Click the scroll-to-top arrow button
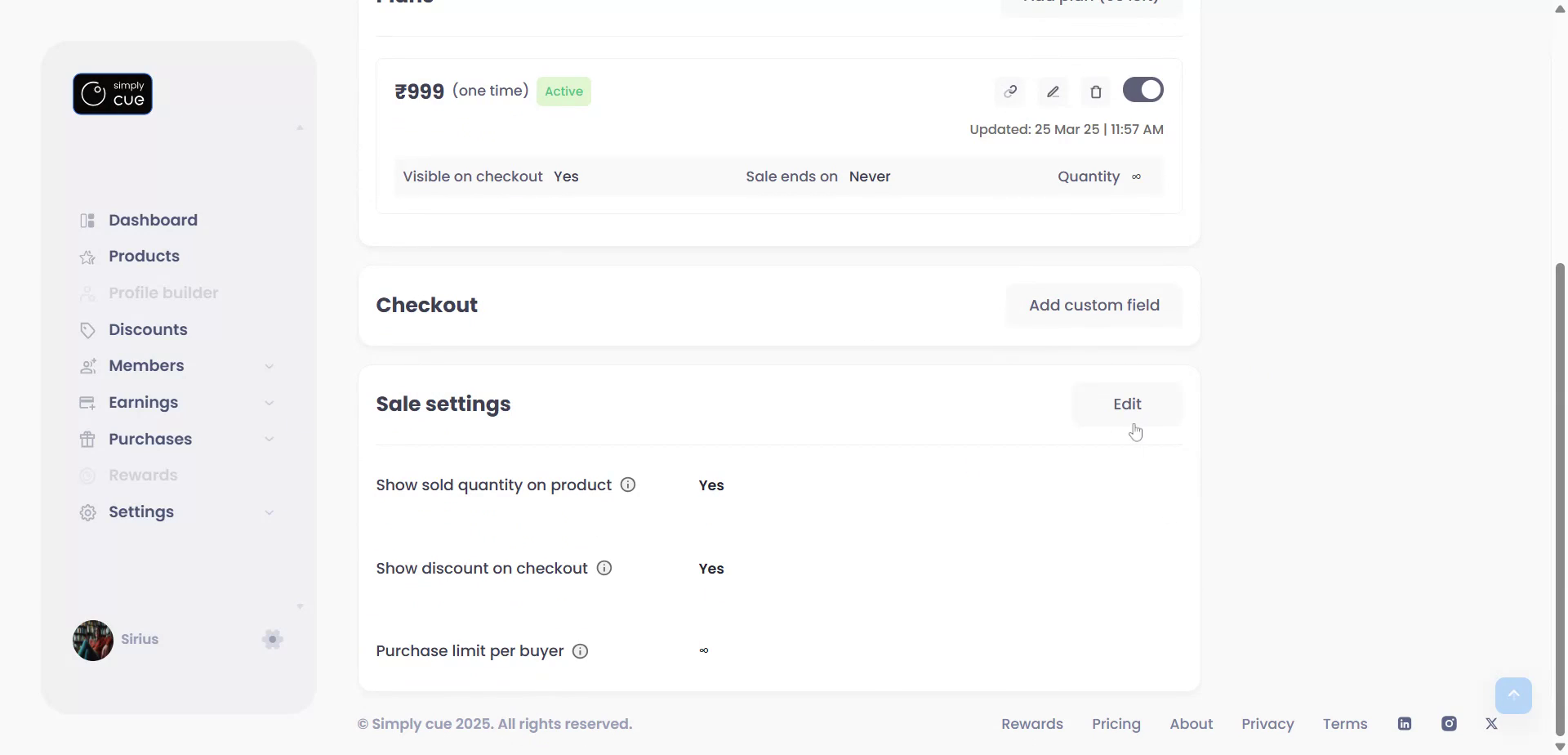Screen dimensions: 1568x755 [1513, 695]
